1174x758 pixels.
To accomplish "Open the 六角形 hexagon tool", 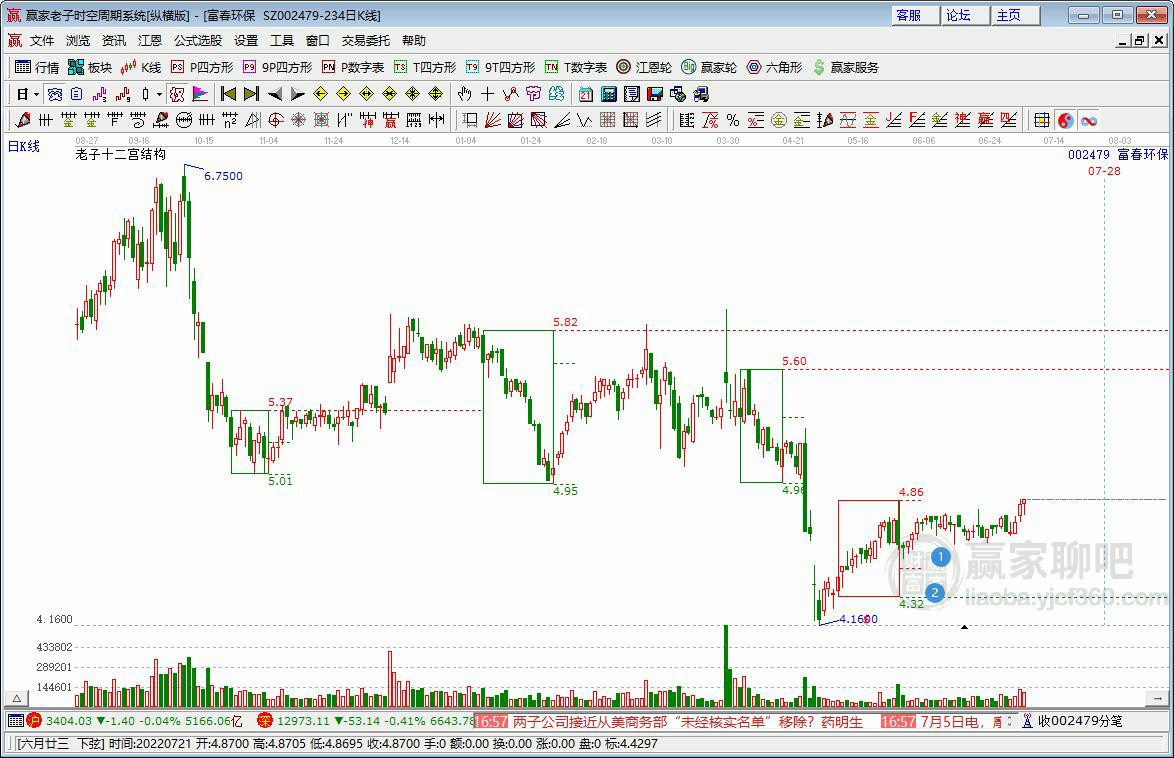I will tap(774, 67).
